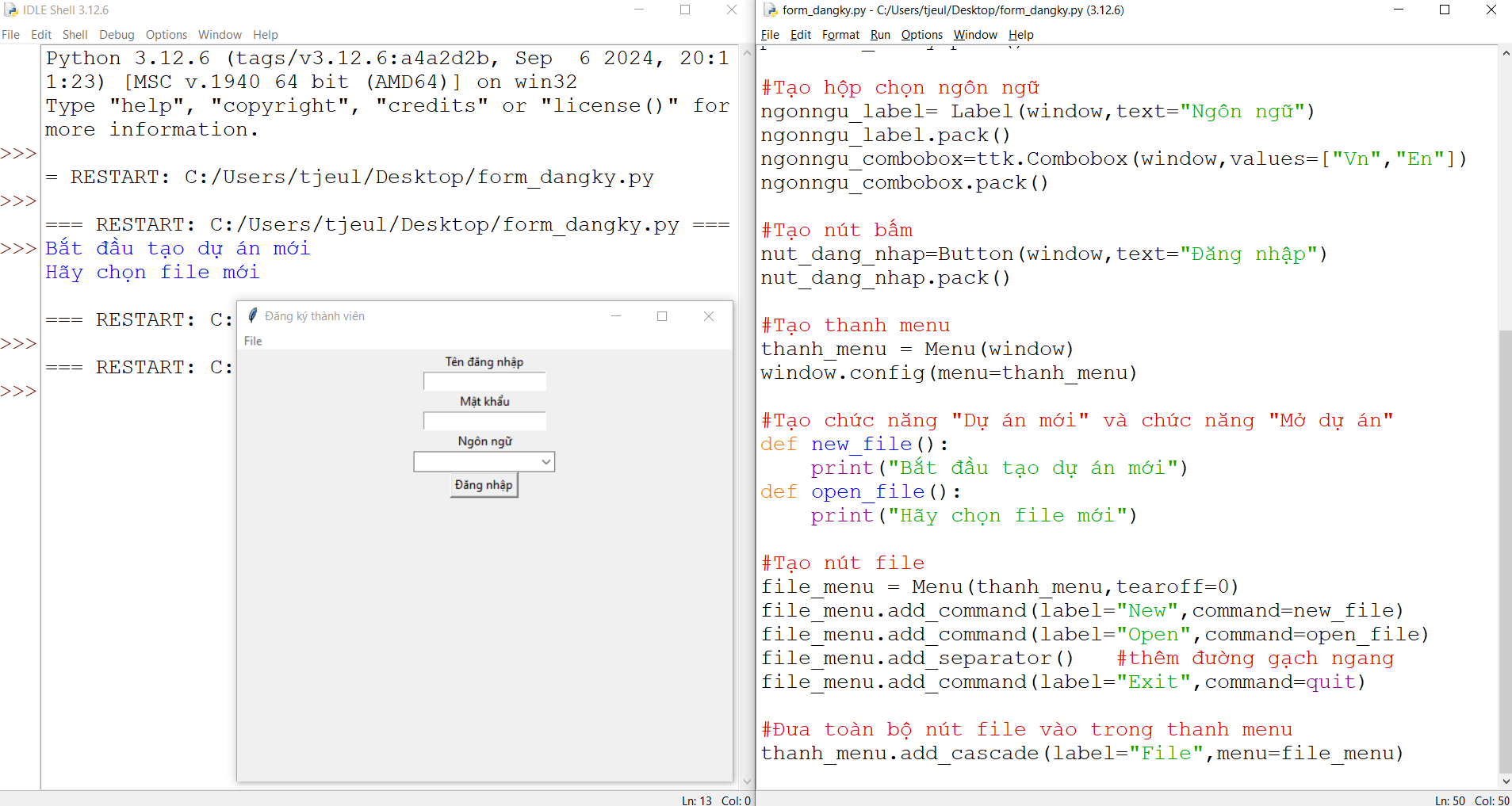Click the 'window.config(menu=thanh_menu)' code line
Screen dimensions: 1512x806
tap(949, 373)
